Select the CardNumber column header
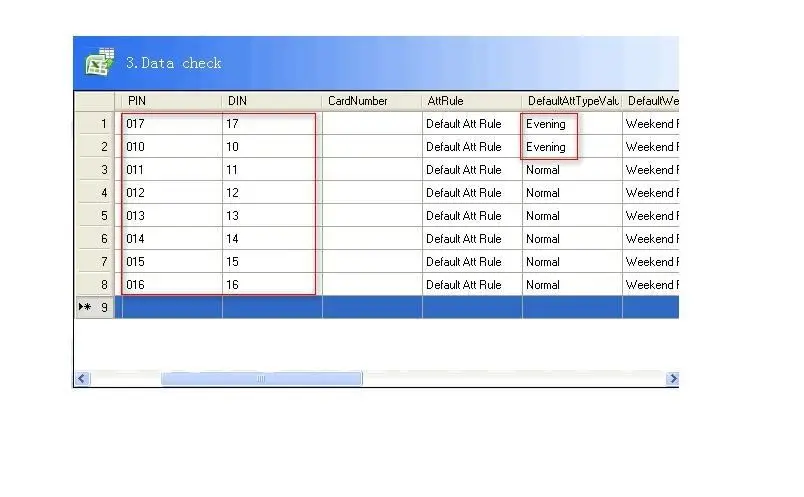Image resolution: width=804 pixels, height=497 pixels. tap(371, 101)
